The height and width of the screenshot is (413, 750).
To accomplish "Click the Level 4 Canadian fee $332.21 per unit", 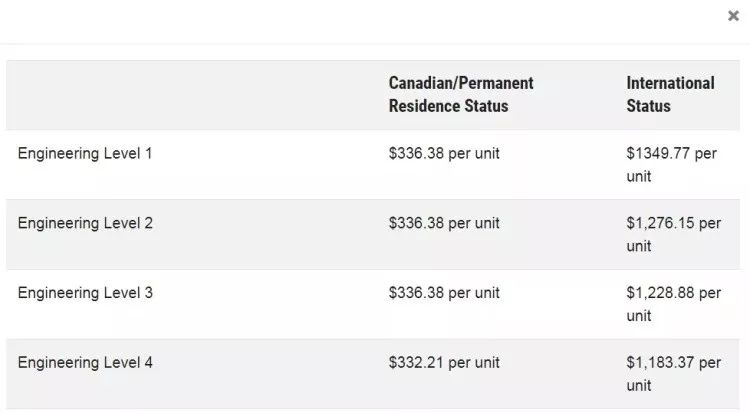I will [x=444, y=363].
